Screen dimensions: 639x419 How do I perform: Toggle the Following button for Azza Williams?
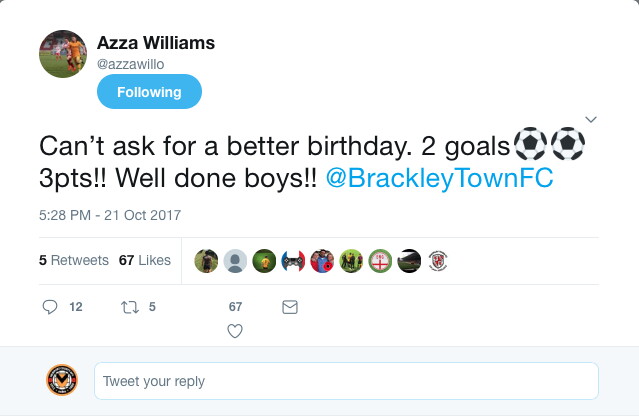(x=149, y=92)
